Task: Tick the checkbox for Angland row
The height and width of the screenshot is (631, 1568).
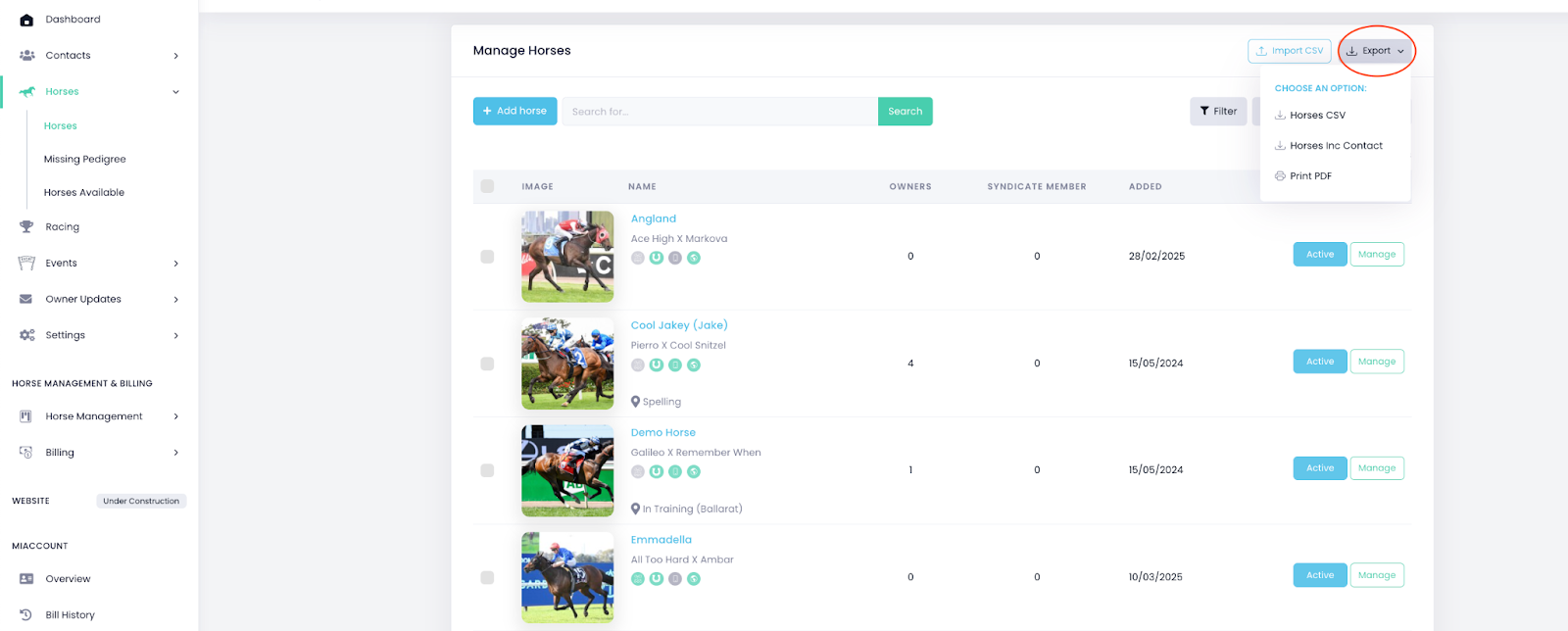Action: (x=487, y=257)
